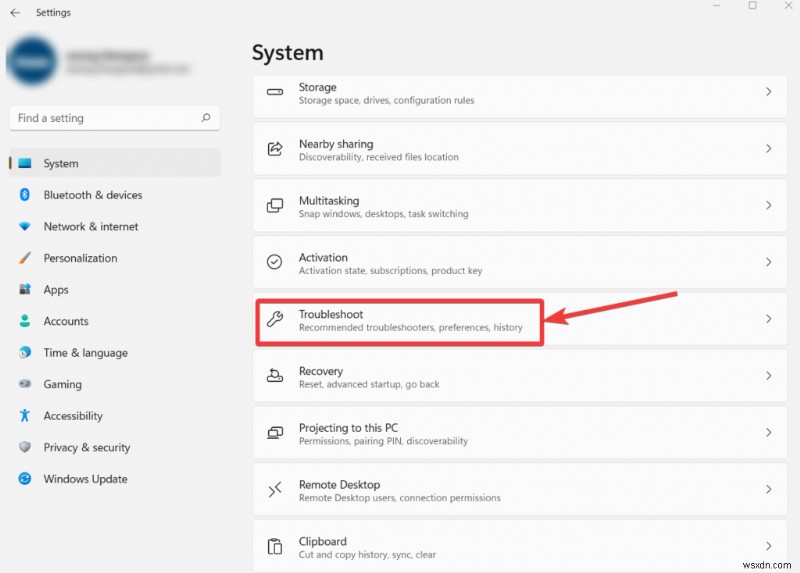The width and height of the screenshot is (800, 573).
Task: Click the Personalization paintbrush icon
Action: click(24, 258)
